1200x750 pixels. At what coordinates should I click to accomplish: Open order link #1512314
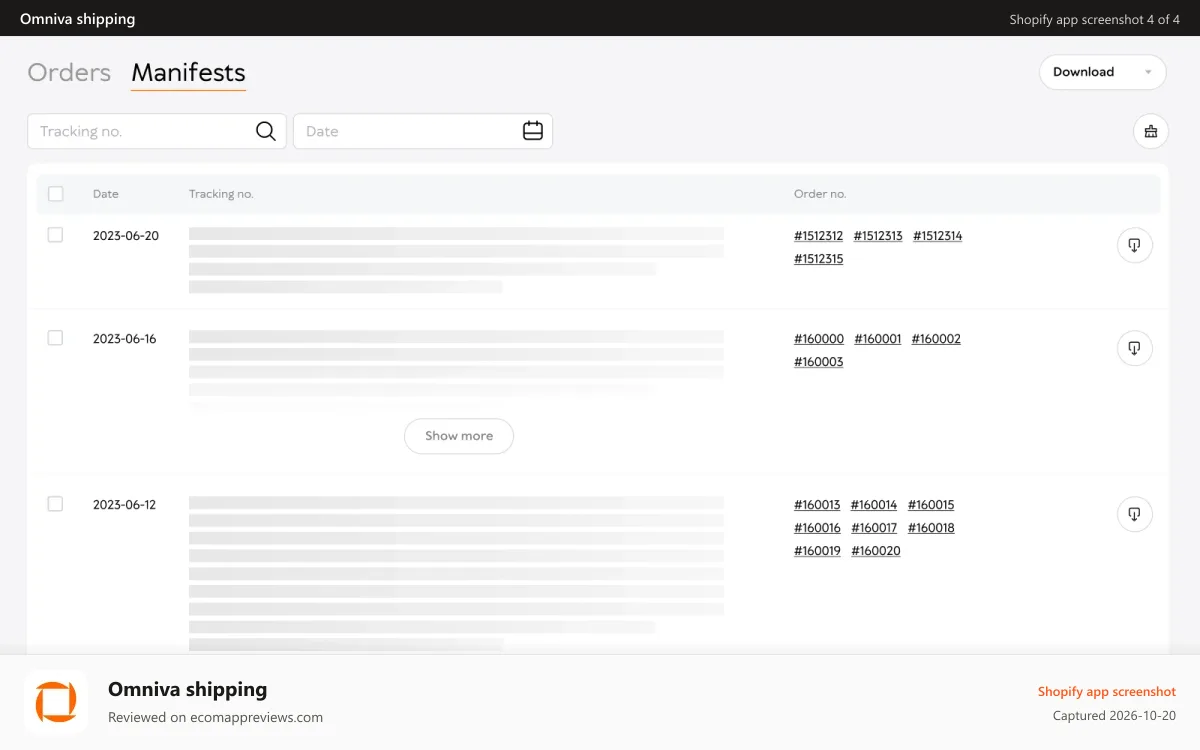click(x=938, y=236)
